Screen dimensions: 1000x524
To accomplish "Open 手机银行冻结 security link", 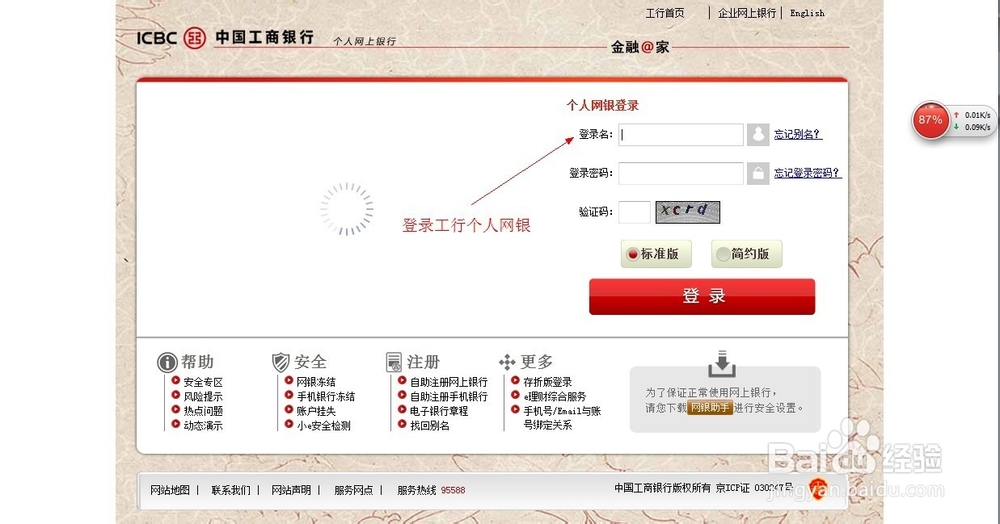I will (x=325, y=397).
